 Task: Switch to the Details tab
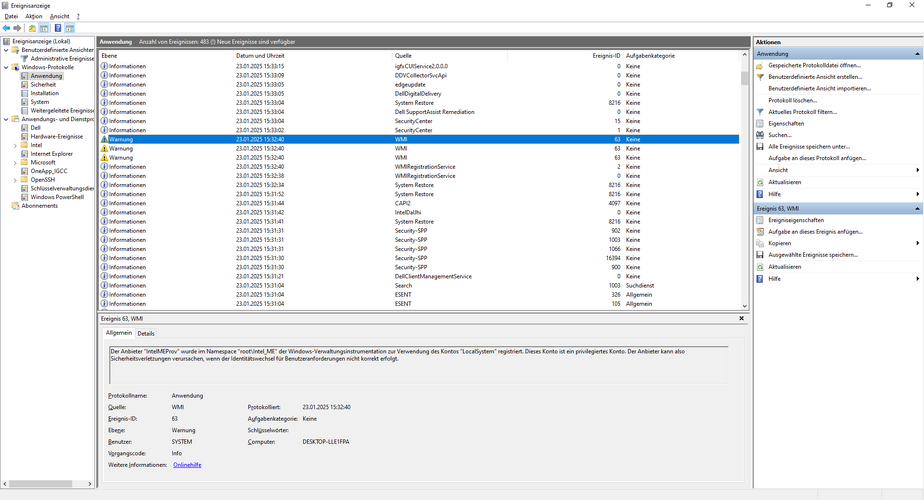coord(146,333)
